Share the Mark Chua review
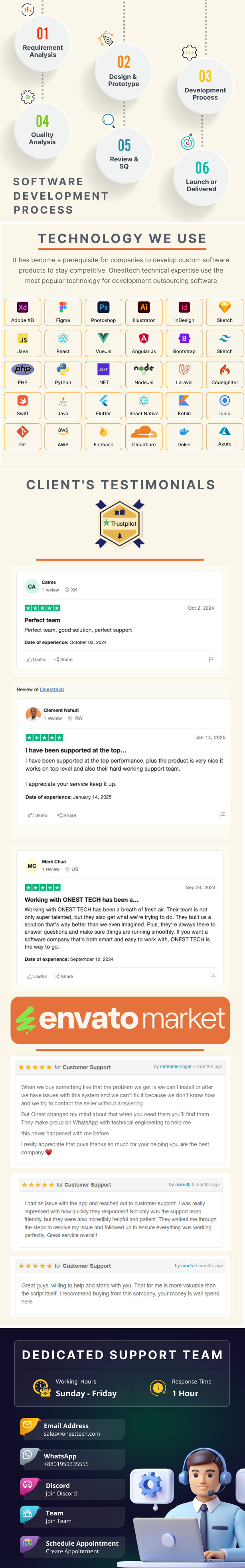The image size is (245, 1568). [64, 976]
